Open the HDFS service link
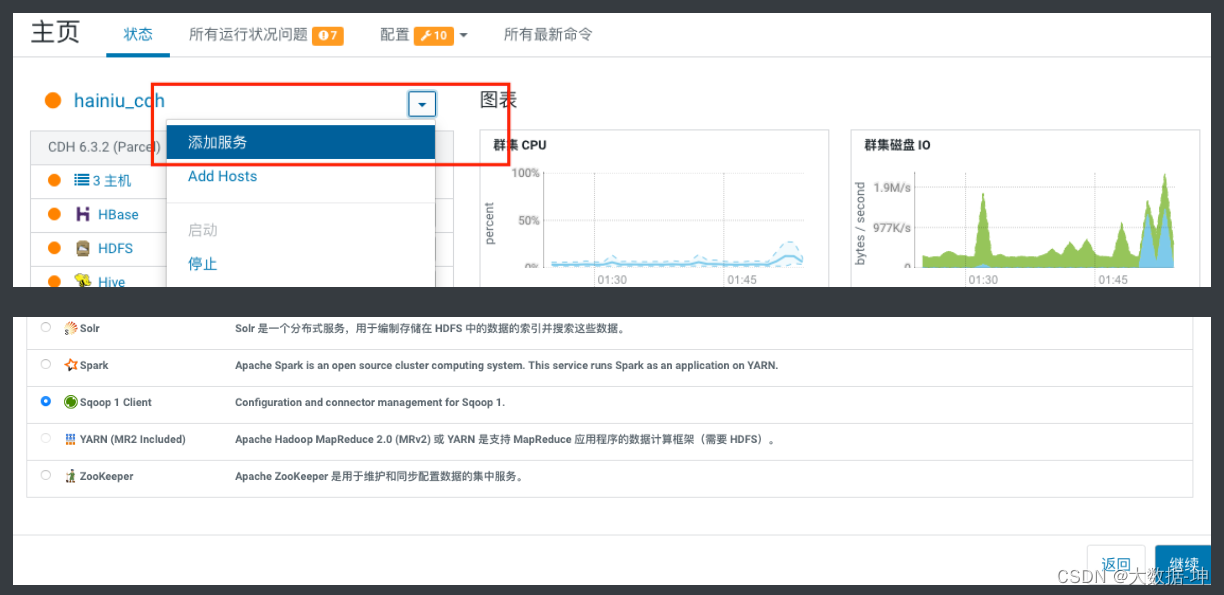This screenshot has width=1224, height=595. pos(115,248)
